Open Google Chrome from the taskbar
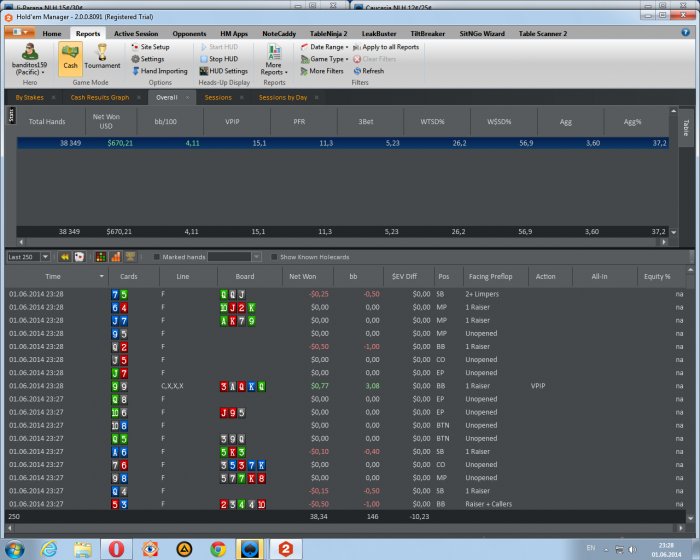The image size is (700, 560). tap(218, 547)
